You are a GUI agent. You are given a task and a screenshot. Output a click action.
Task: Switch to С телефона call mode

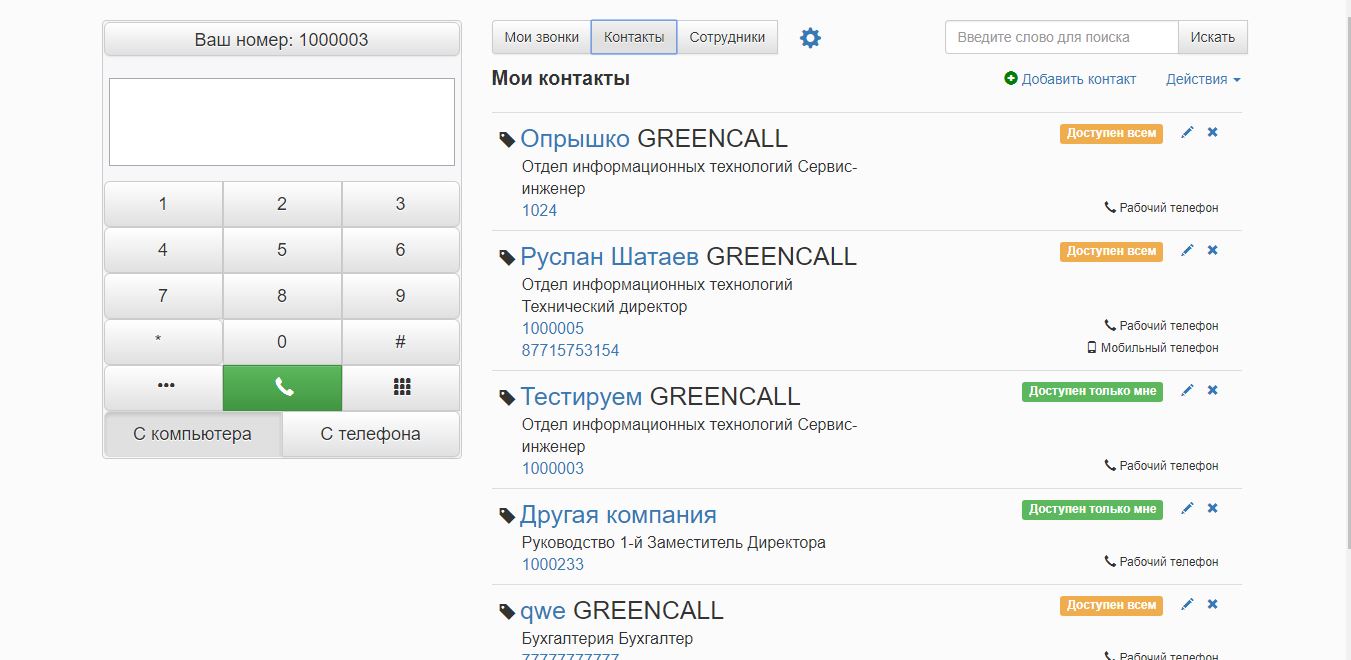pyautogui.click(x=370, y=434)
